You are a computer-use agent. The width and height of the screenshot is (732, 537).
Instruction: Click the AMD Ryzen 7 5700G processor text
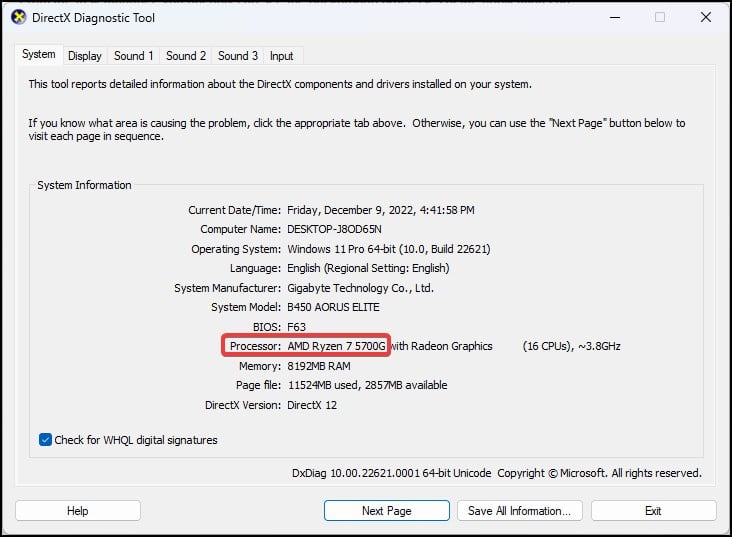336,346
